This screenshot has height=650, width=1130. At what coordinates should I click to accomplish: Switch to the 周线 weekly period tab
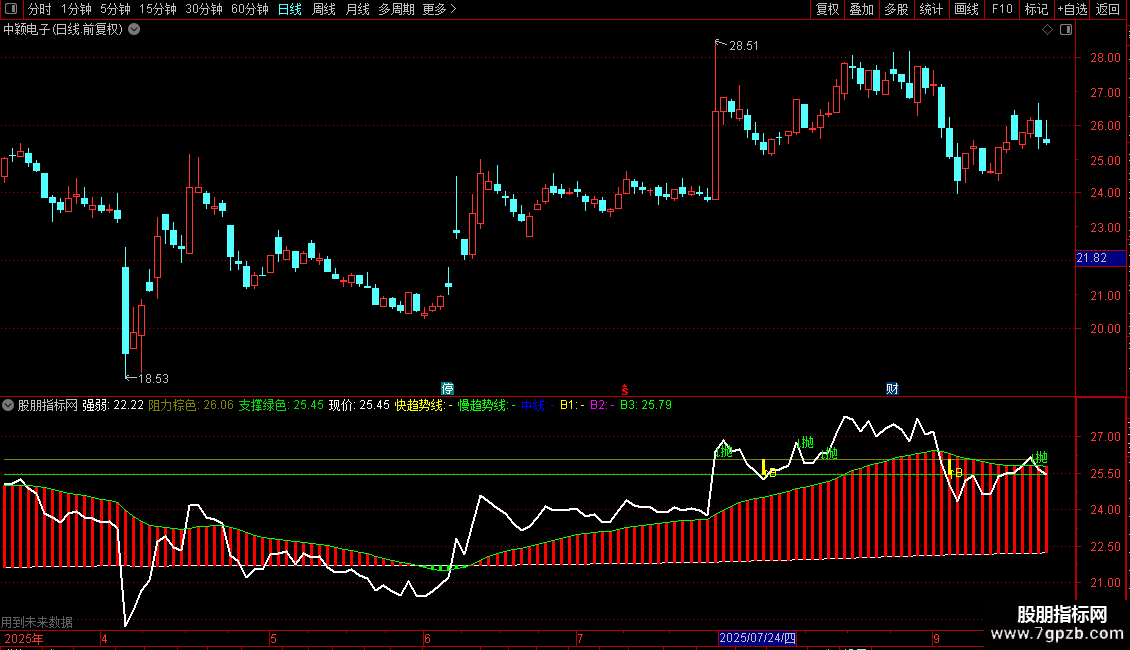(324, 9)
